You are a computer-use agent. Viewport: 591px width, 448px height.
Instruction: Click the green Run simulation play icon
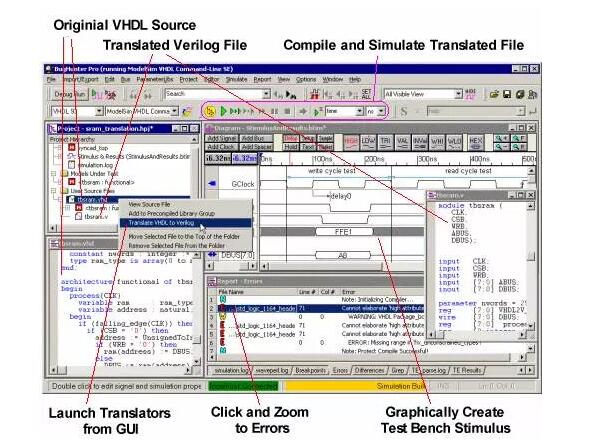[x=224, y=111]
